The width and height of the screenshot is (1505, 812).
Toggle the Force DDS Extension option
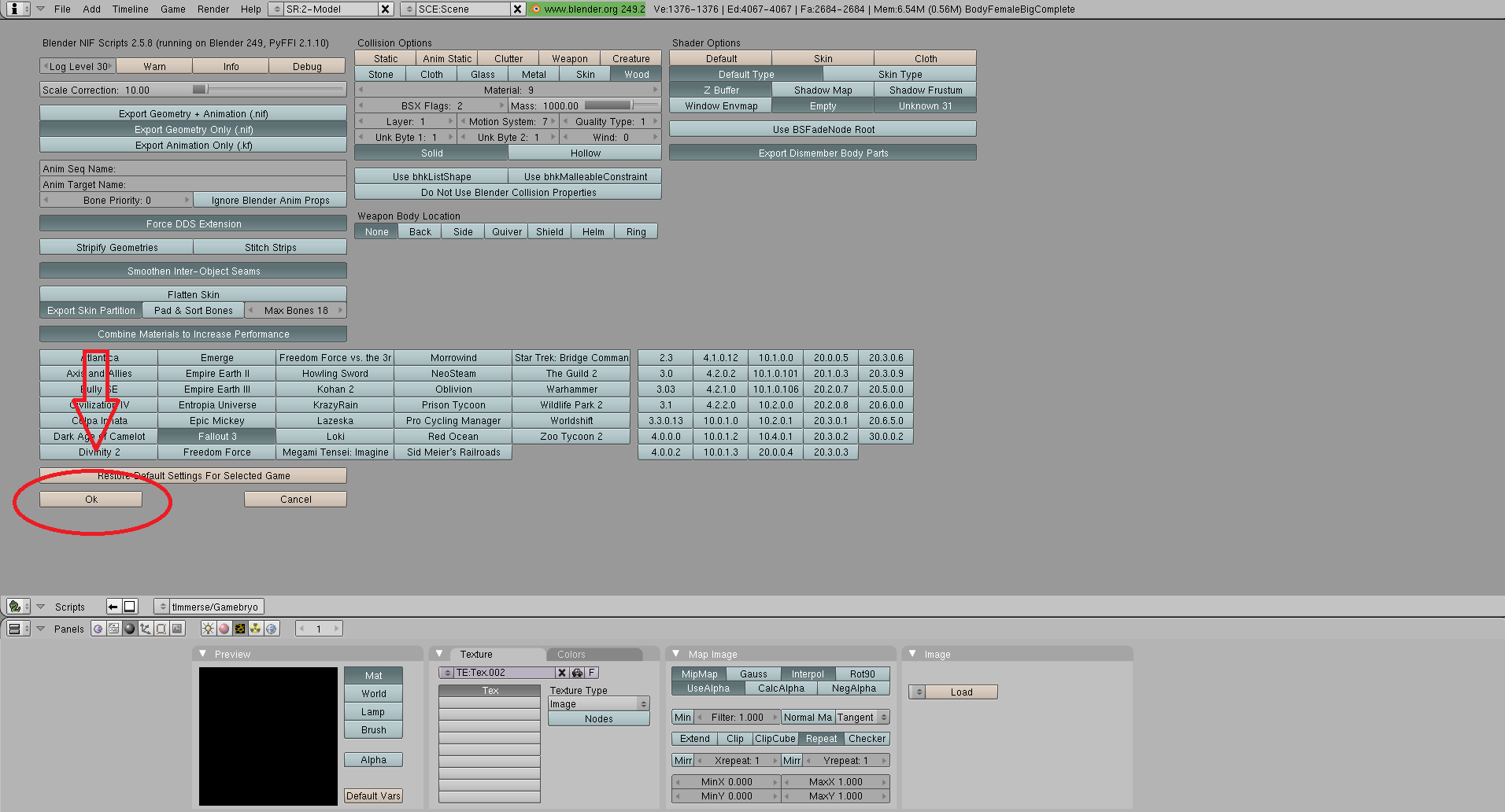point(193,223)
